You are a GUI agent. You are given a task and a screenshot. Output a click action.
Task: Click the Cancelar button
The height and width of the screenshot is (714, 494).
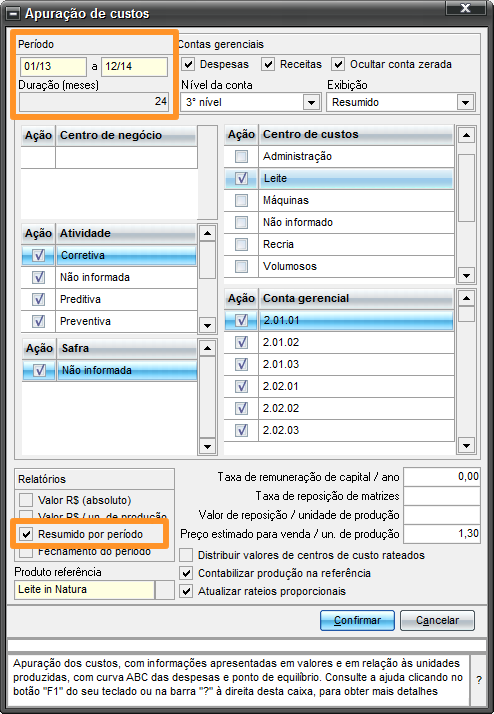(x=438, y=620)
